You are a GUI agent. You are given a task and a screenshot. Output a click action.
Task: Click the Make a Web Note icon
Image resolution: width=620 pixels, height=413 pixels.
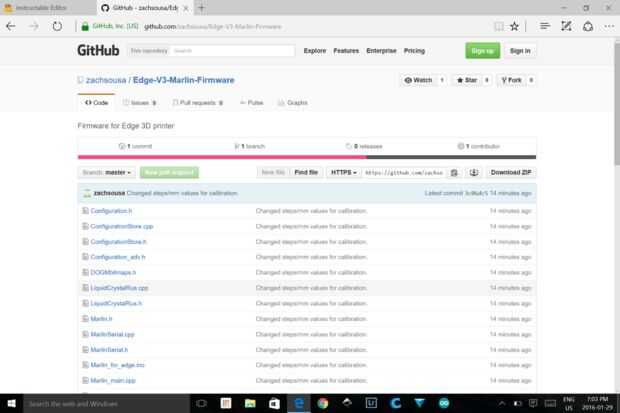point(566,27)
